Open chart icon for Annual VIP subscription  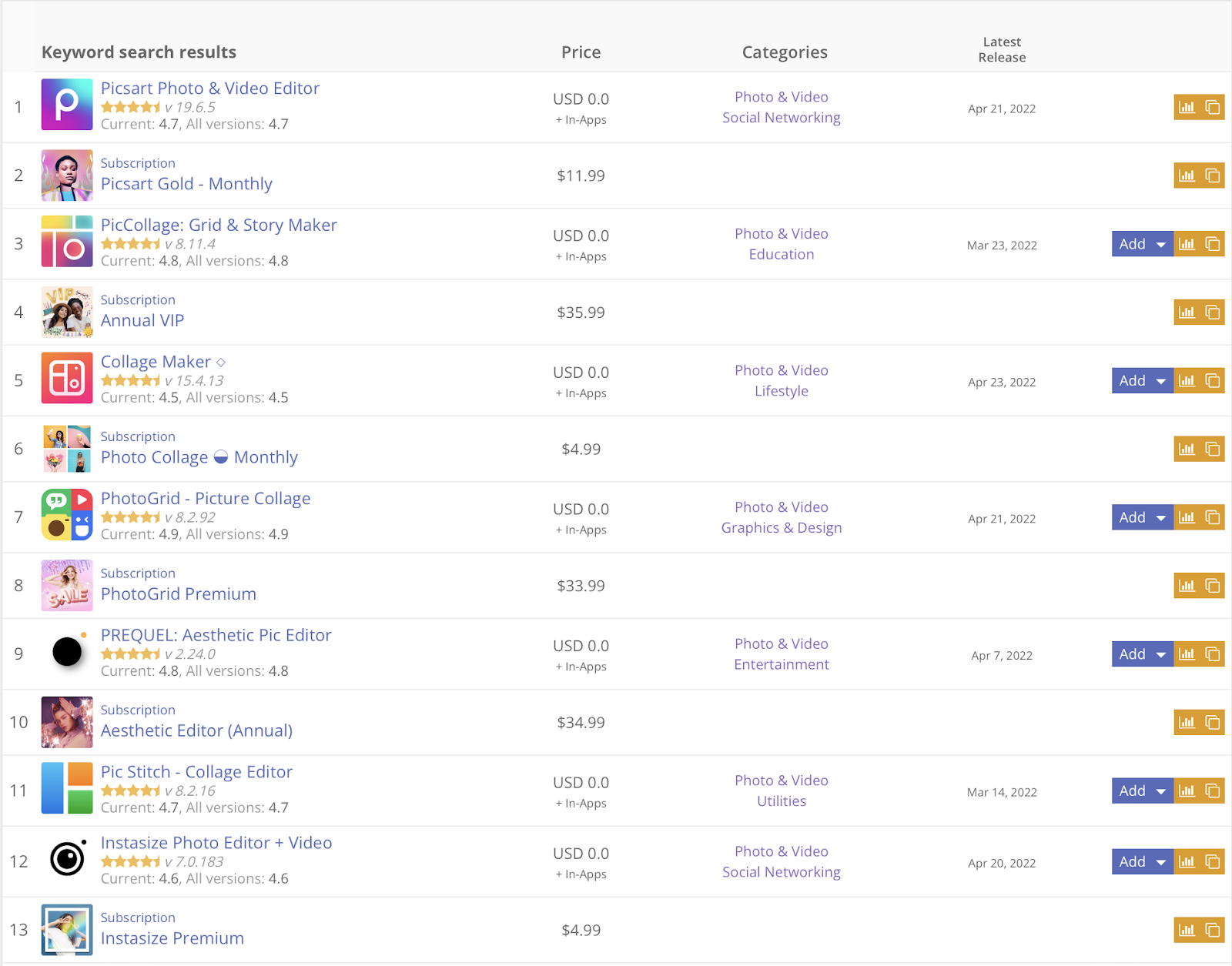tap(1187, 313)
